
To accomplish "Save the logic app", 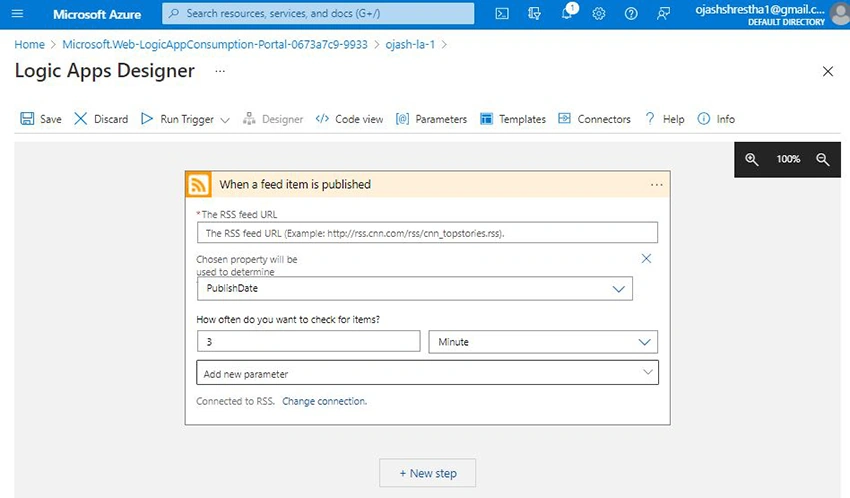I will 41,119.
